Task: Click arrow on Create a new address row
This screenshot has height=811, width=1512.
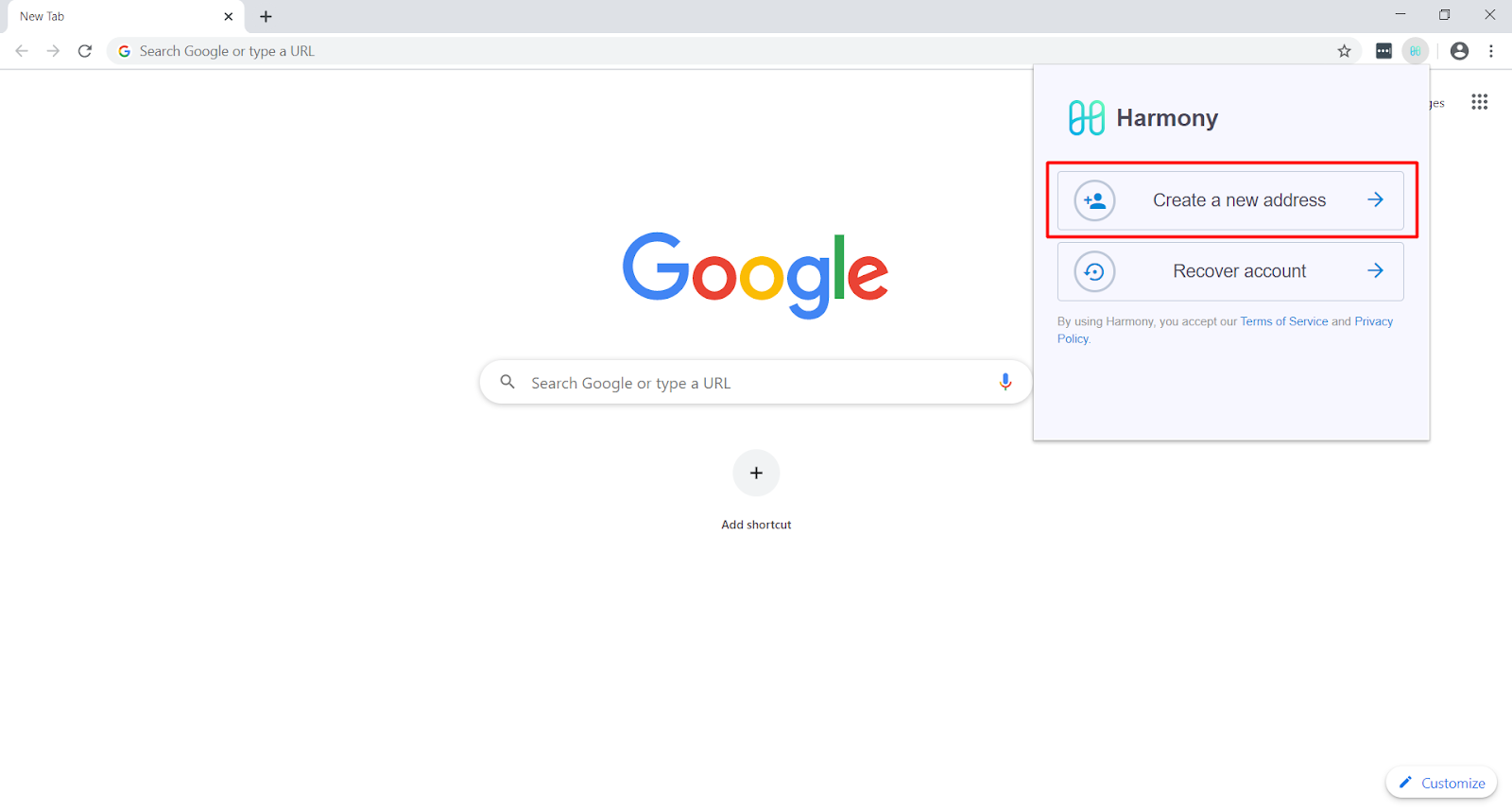Action: 1375,199
